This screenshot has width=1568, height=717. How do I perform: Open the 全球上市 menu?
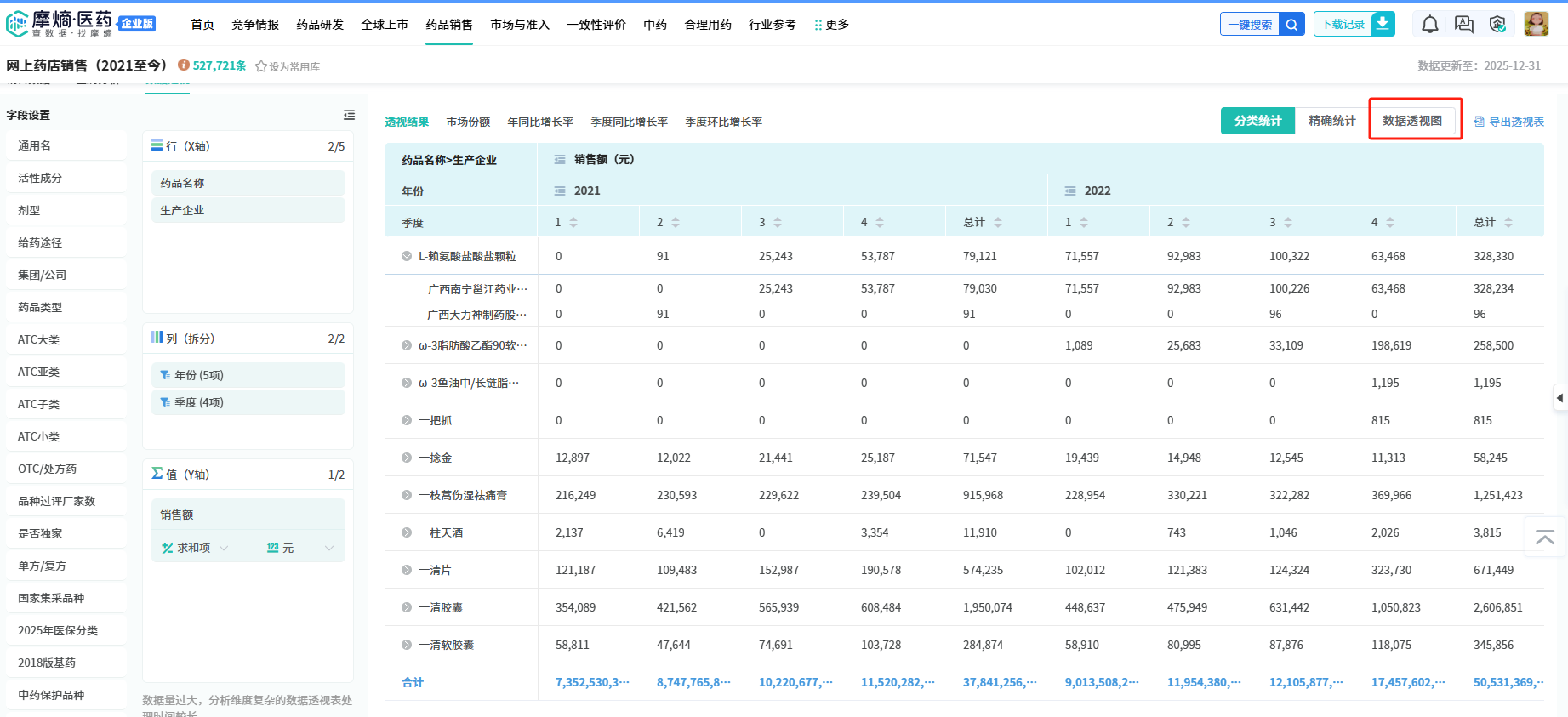pos(384,25)
